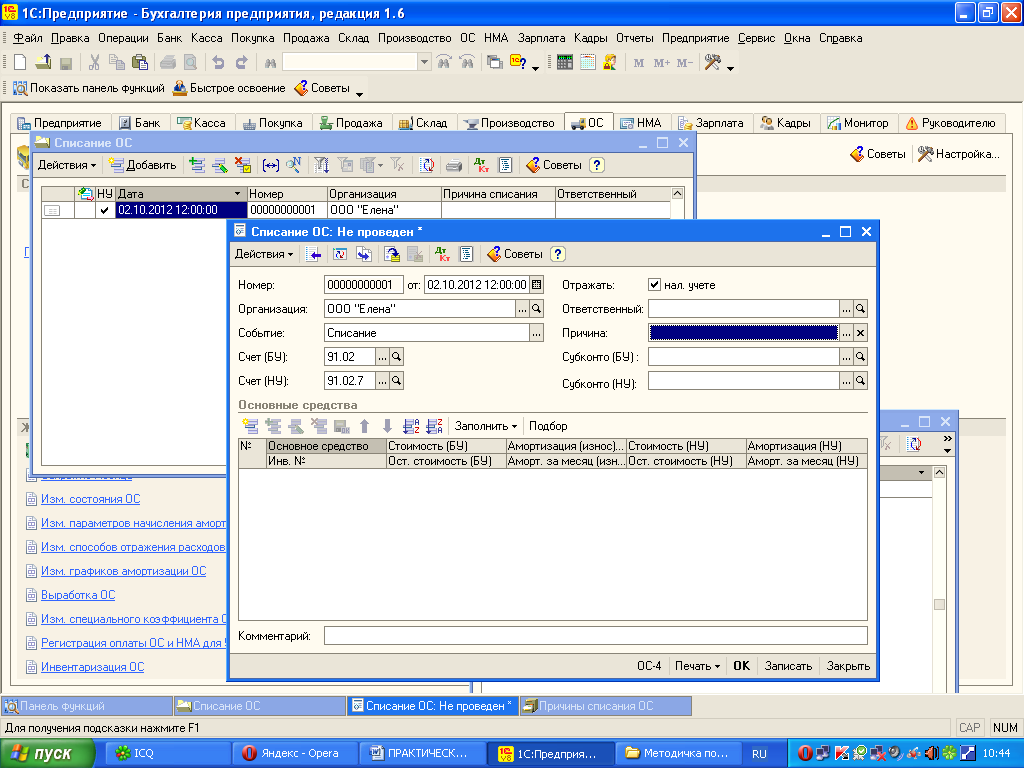Click into the Комментарий input field
Image resolution: width=1024 pixels, height=768 pixels.
596,636
